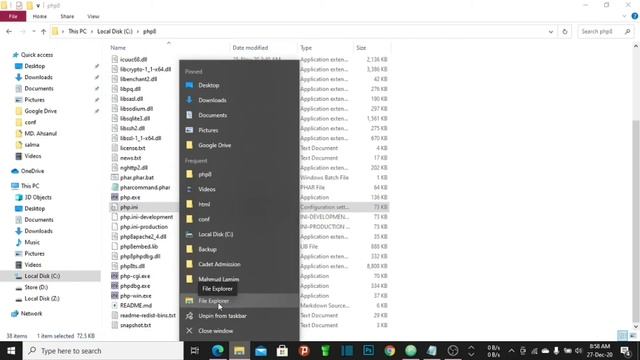Click the Type here to search box
The height and width of the screenshot is (360, 640).
[x=103, y=351]
